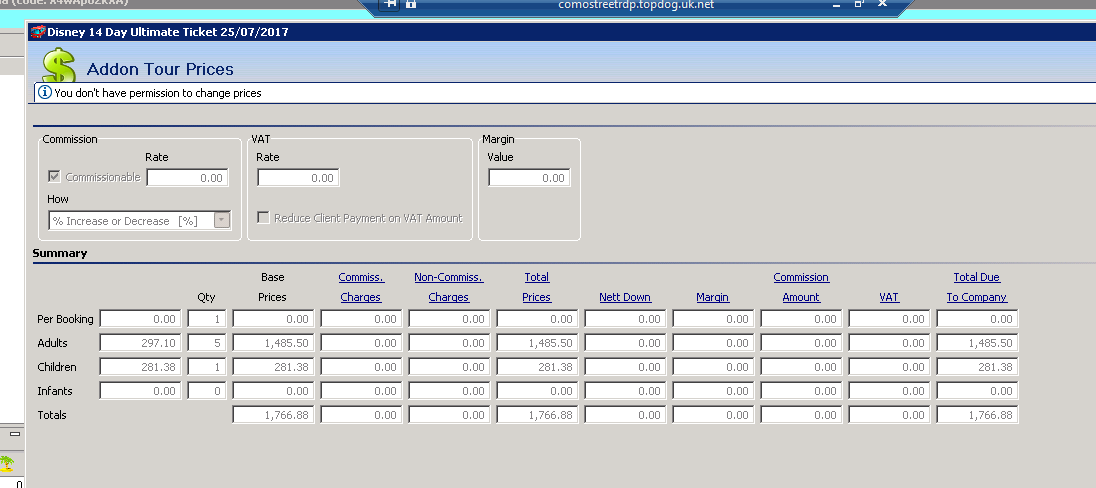The width and height of the screenshot is (1096, 488).
Task: Click Children Nett Down field
Action: [x=626, y=367]
